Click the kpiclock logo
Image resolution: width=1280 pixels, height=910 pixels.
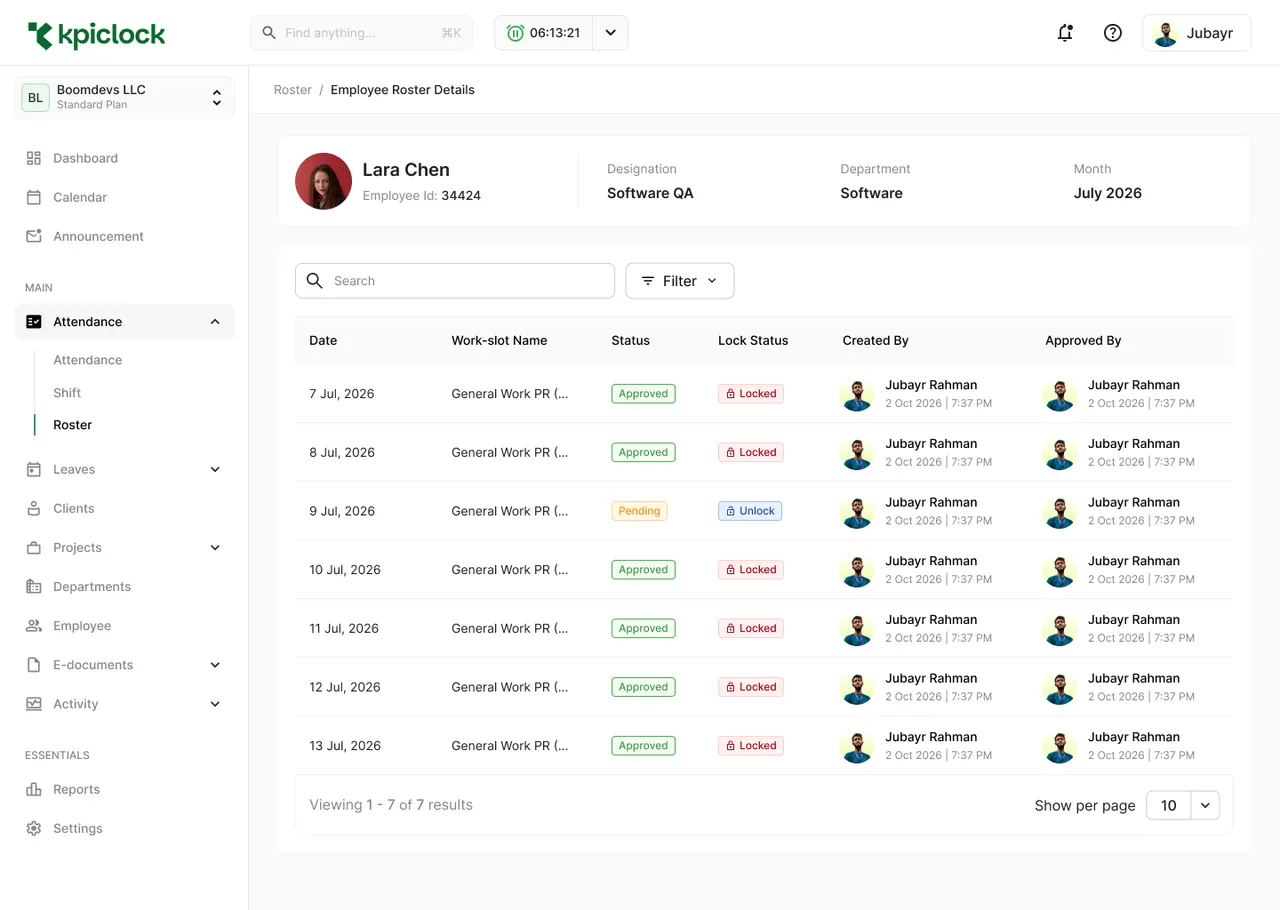pyautogui.click(x=97, y=35)
